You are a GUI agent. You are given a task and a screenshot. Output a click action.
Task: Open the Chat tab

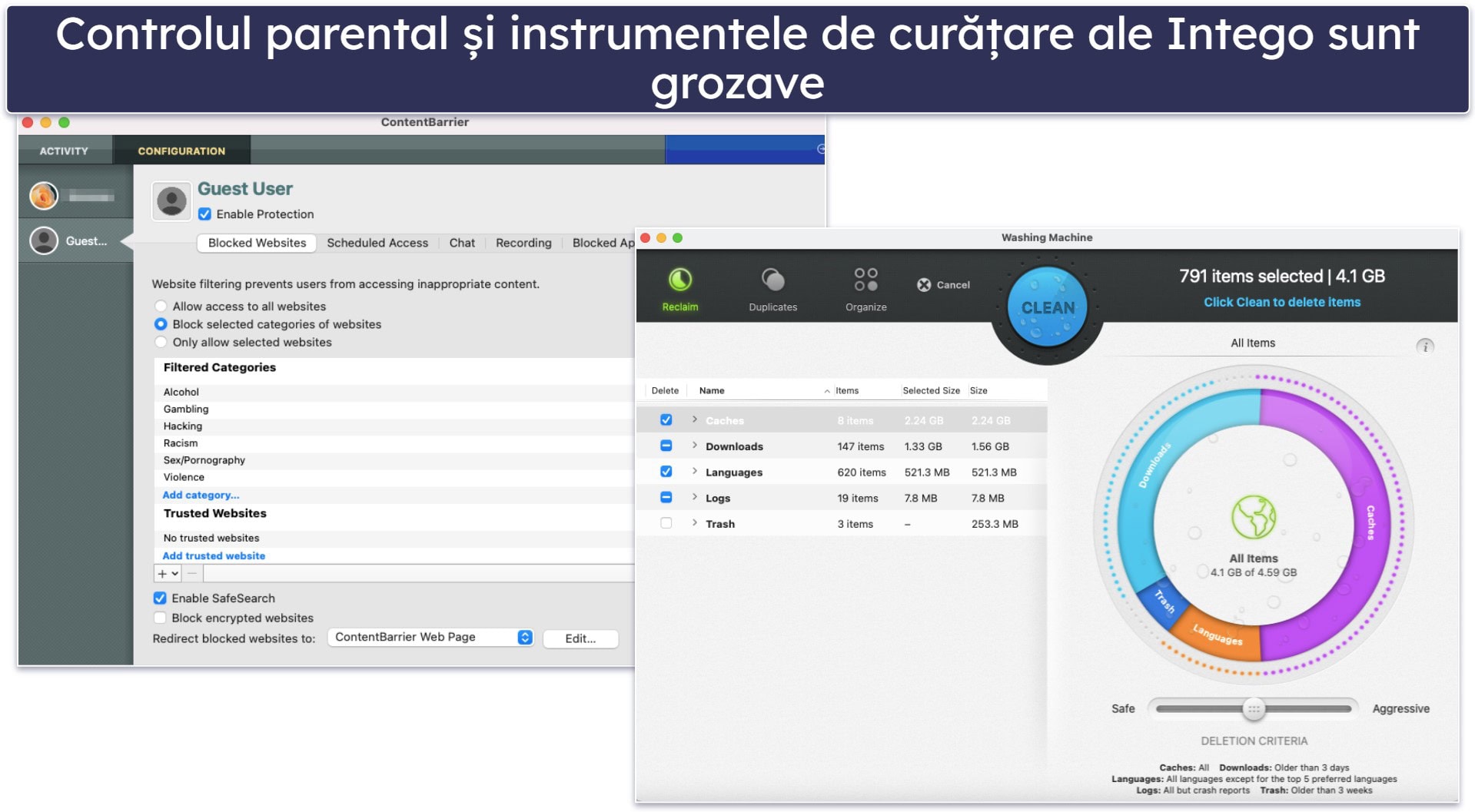462,243
